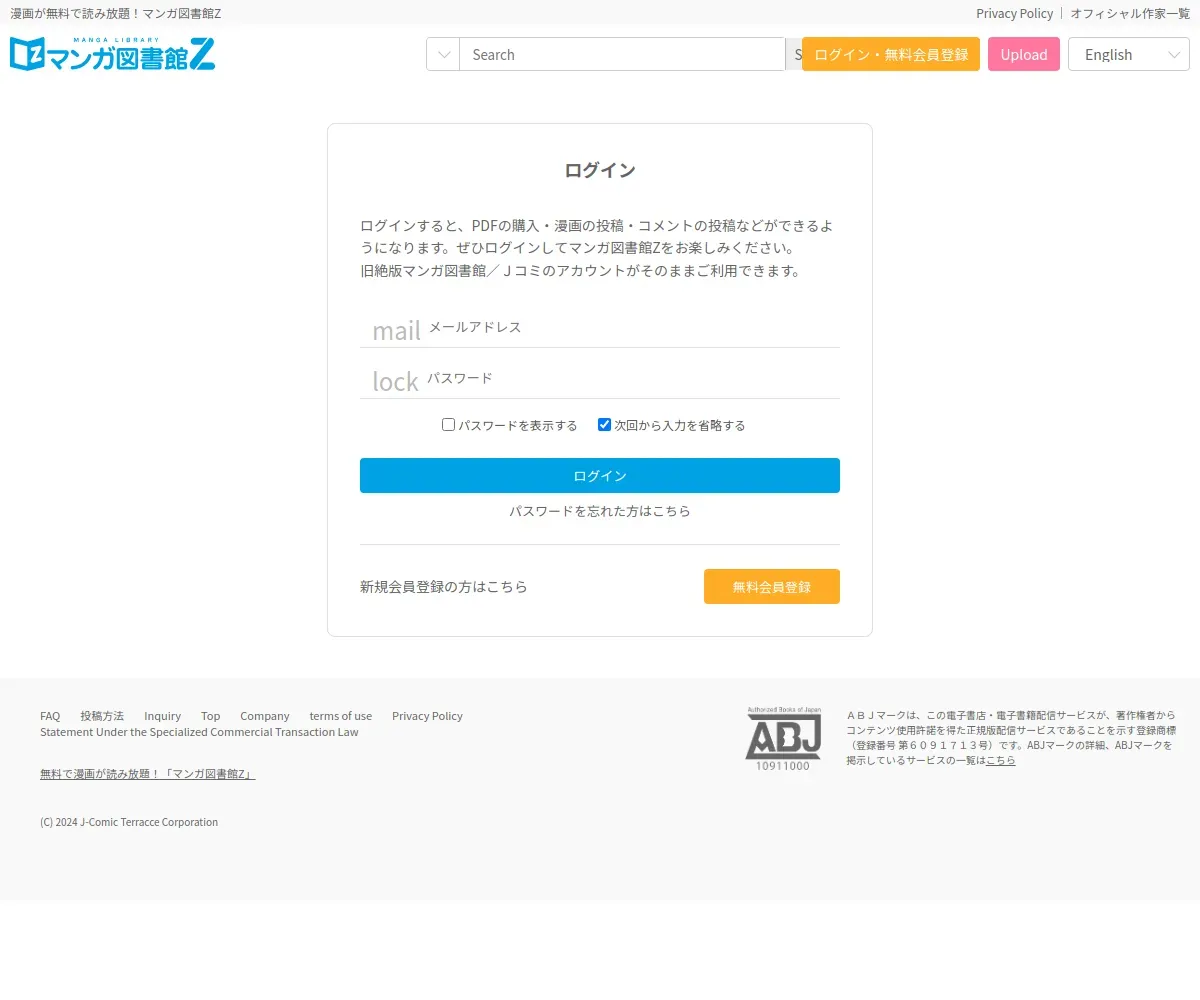Open the English language dropdown

point(1129,54)
